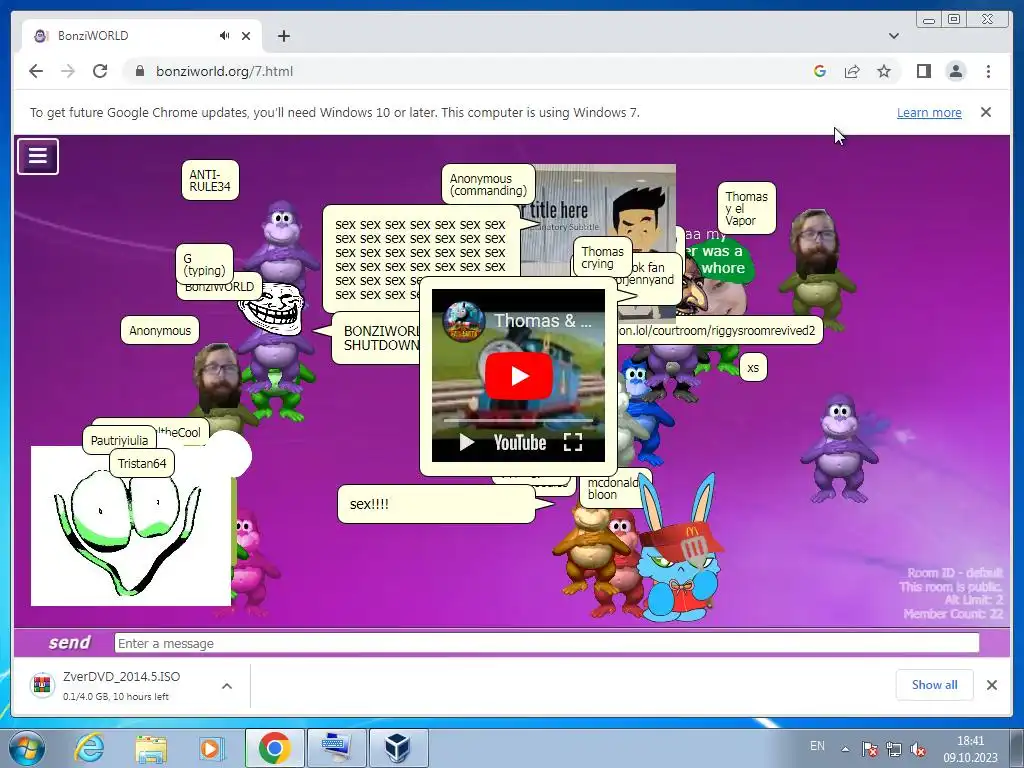The image size is (1024, 768).
Task: Click the ANTI-RULE34 name tag
Action: tap(210, 180)
